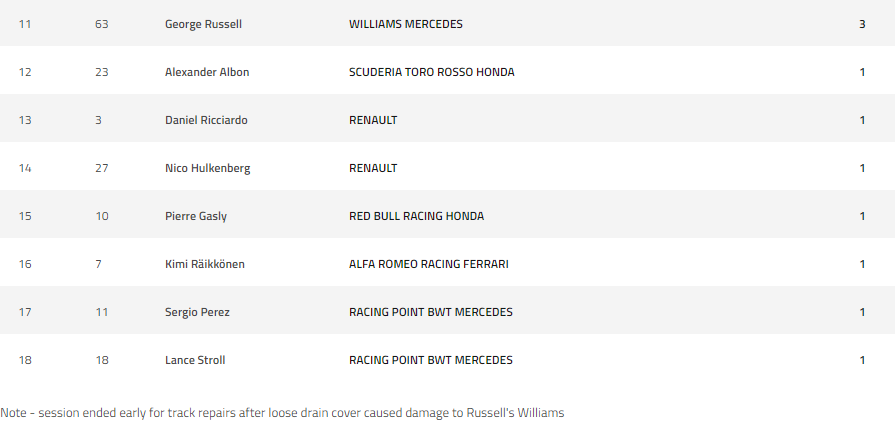This screenshot has width=895, height=432.
Task: Click RACING POINT BWT MERCEDES in Stroll's row
Action: [x=430, y=360]
